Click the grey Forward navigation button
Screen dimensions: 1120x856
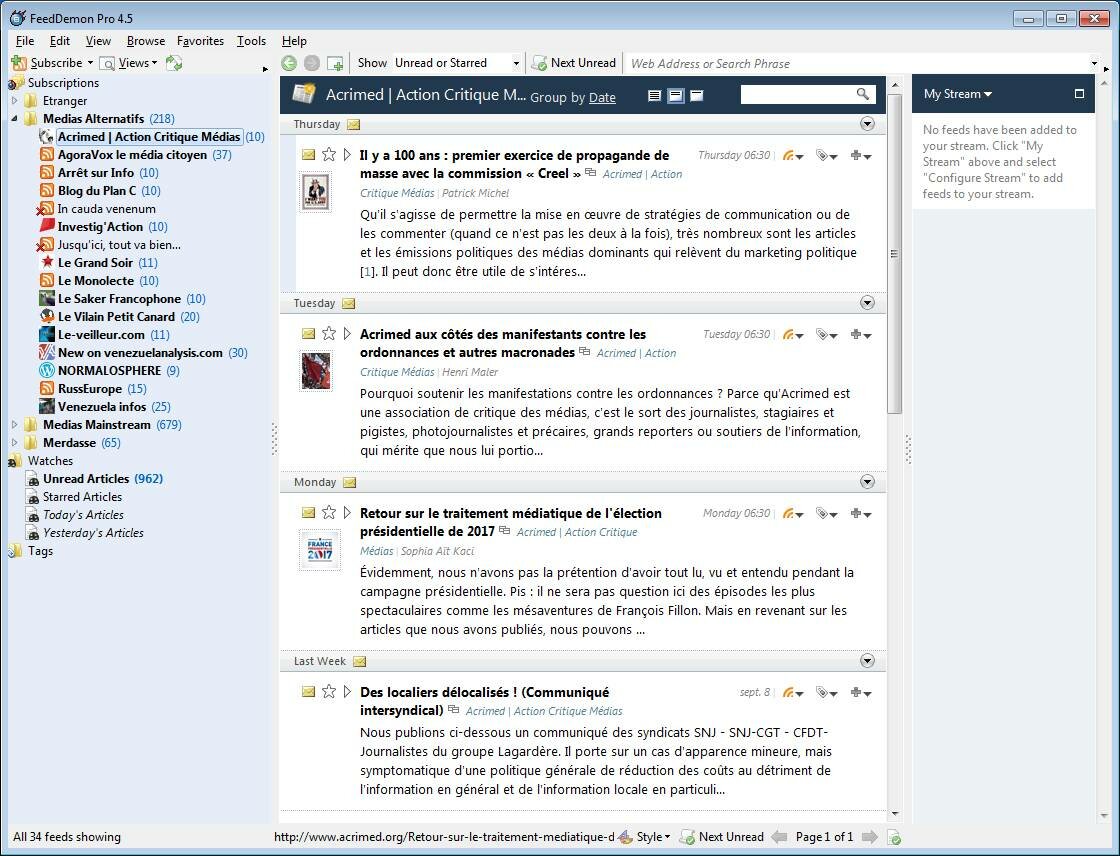(x=311, y=63)
